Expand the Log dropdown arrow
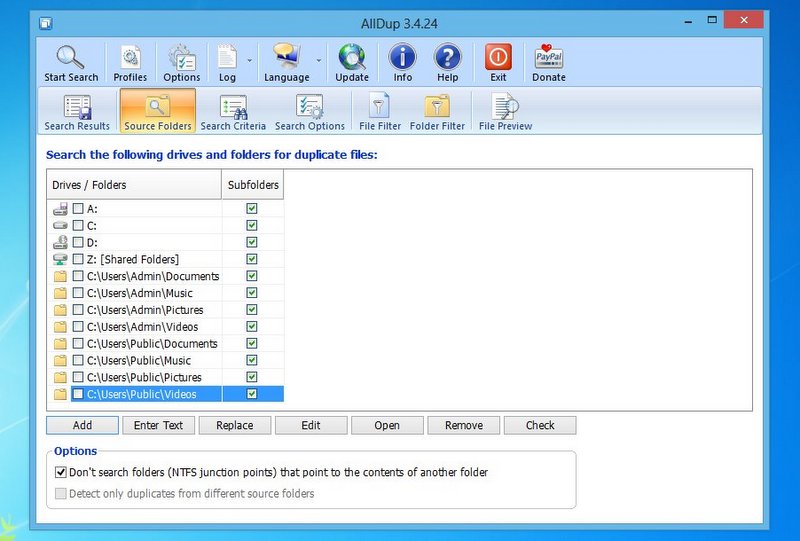The width and height of the screenshot is (800, 541). point(249,60)
